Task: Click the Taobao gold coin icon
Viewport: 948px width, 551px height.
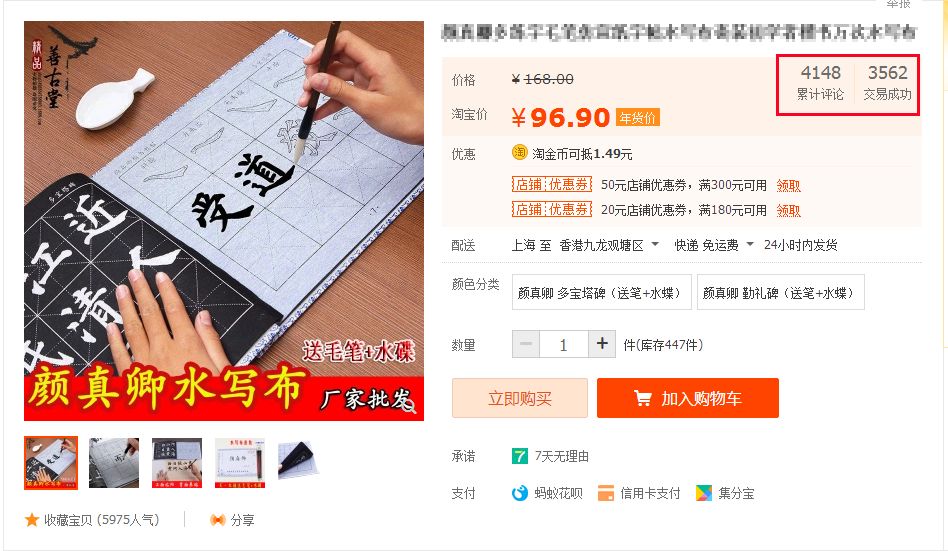Action: click(x=519, y=152)
